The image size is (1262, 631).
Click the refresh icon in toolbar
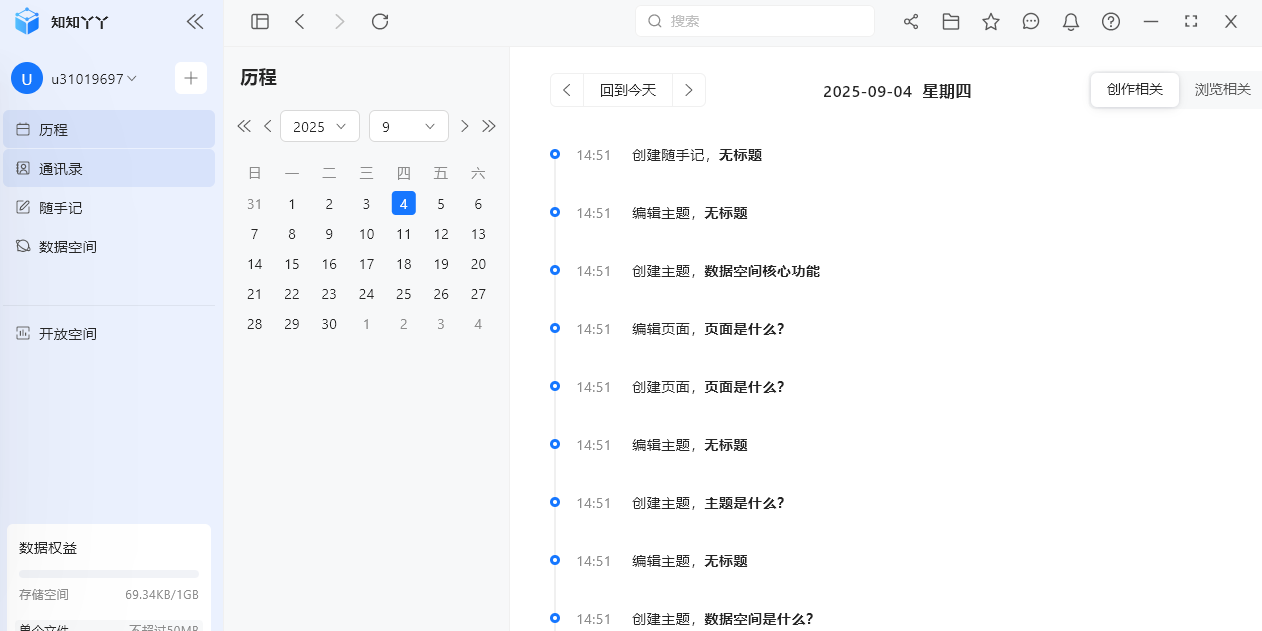pyautogui.click(x=380, y=22)
